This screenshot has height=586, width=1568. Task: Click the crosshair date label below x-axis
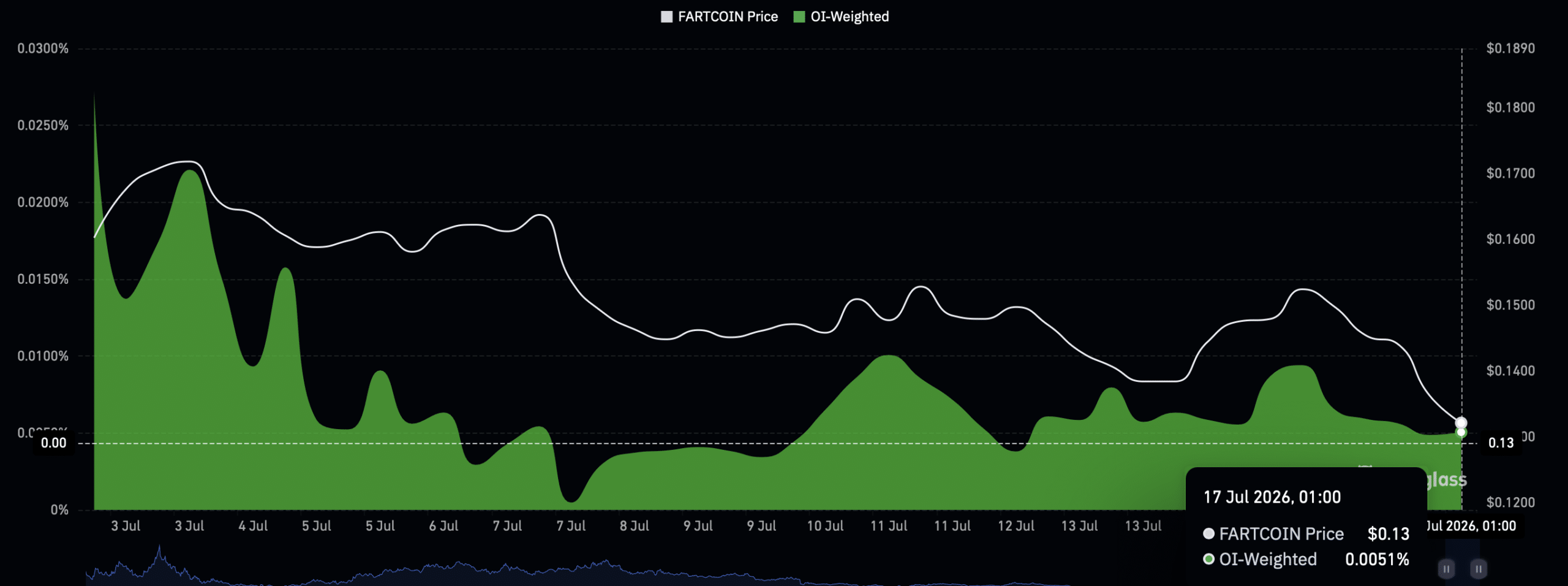point(1471,526)
